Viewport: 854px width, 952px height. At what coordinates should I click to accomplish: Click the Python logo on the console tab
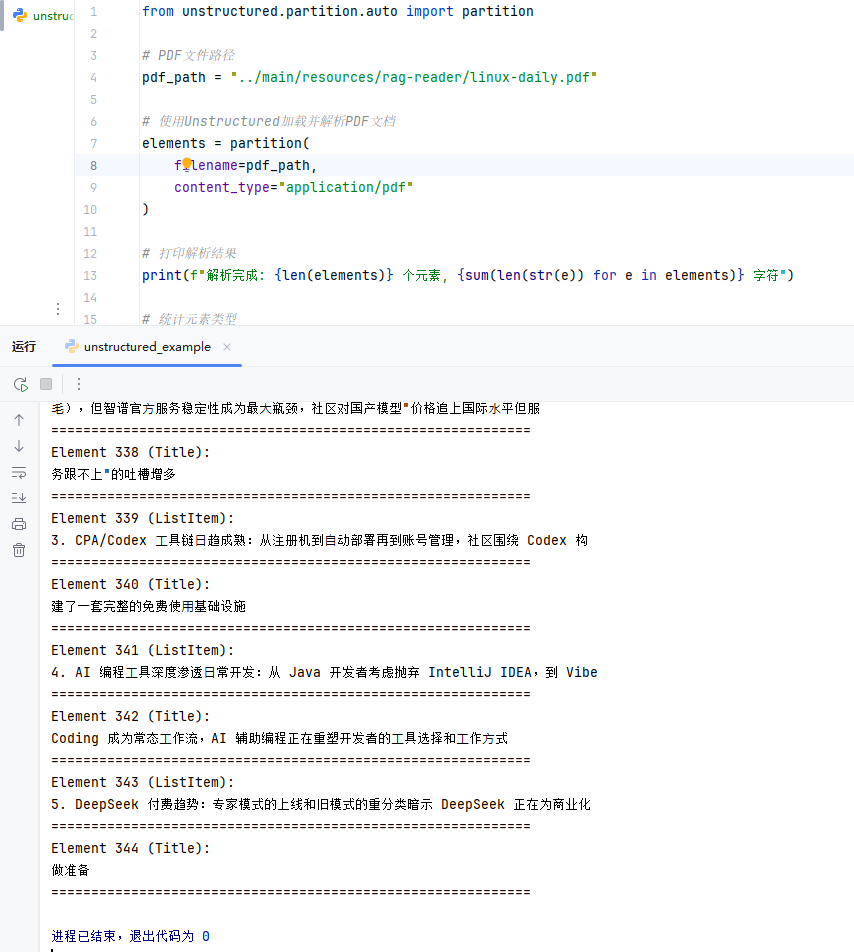[x=71, y=348]
